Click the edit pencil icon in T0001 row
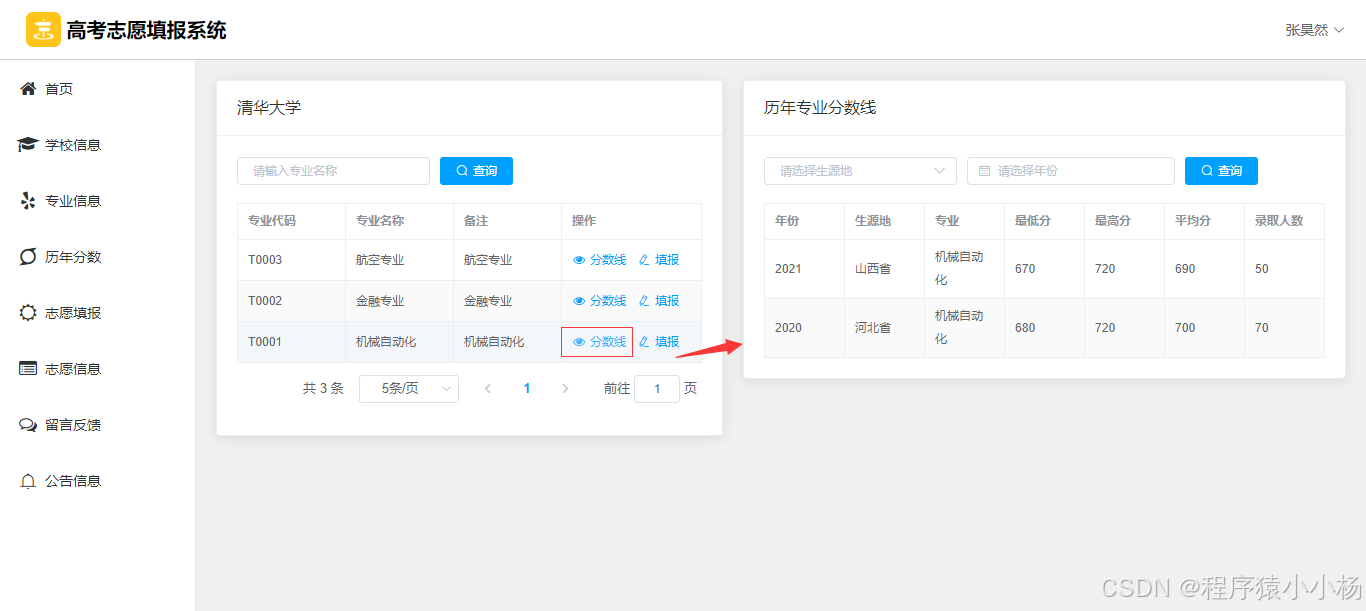This screenshot has height=611, width=1366. coord(644,342)
